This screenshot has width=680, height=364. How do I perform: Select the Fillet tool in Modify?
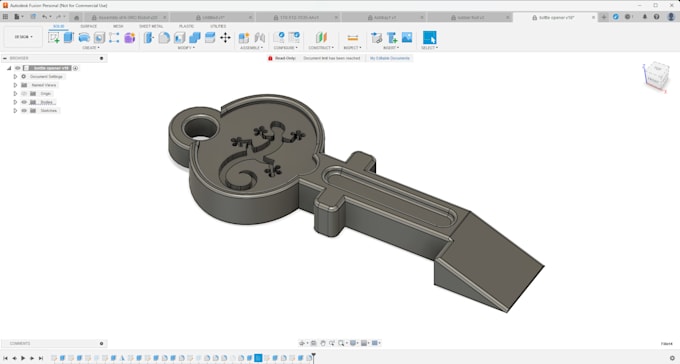pyautogui.click(x=164, y=38)
